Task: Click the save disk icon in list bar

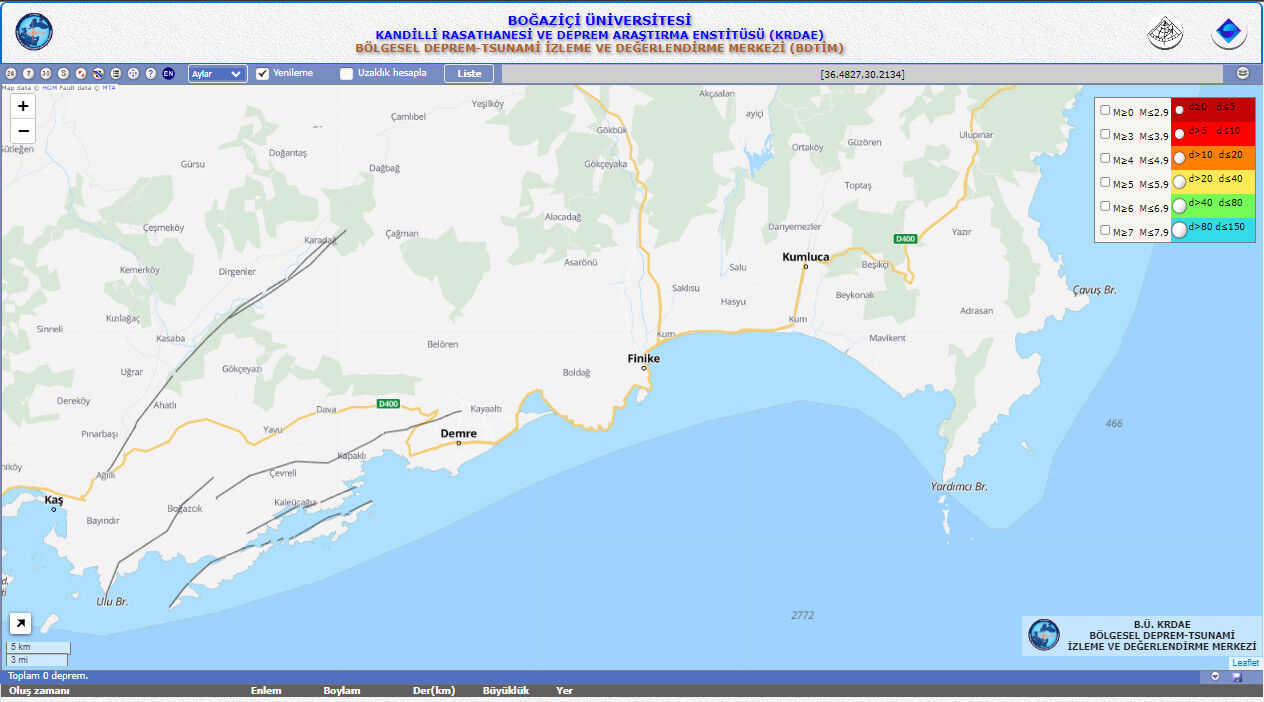Action: (1237, 677)
